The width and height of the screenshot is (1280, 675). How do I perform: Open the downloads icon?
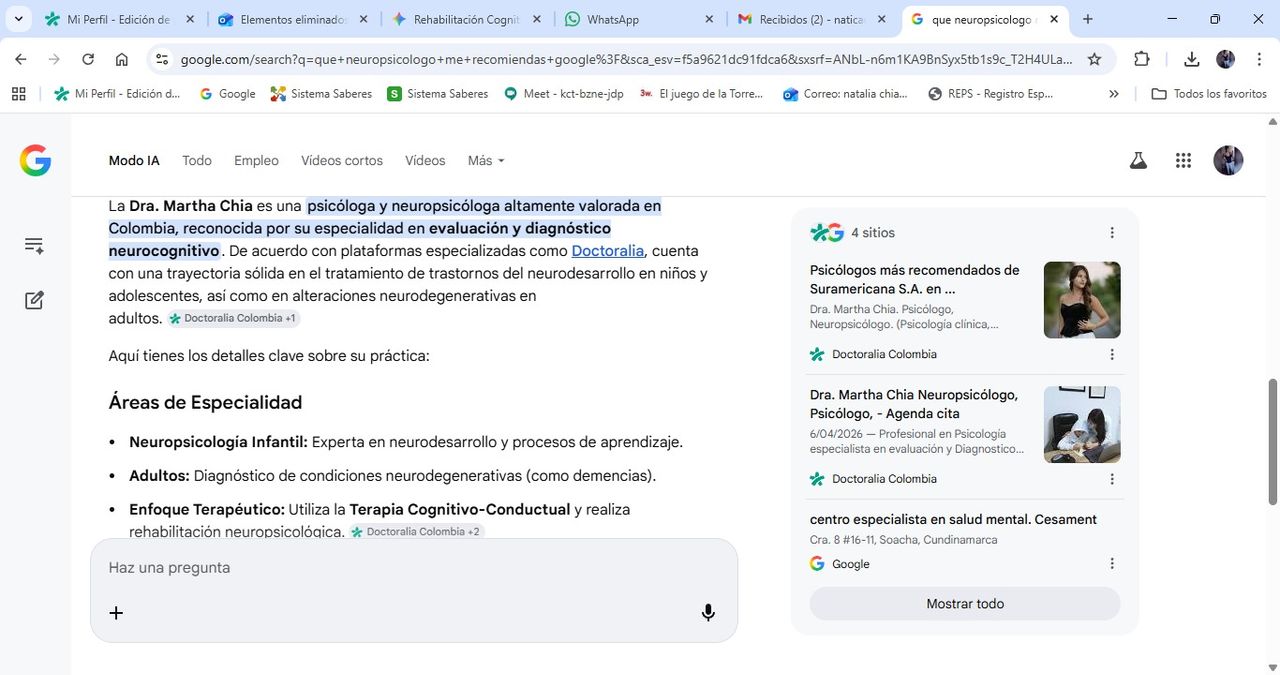point(1191,60)
